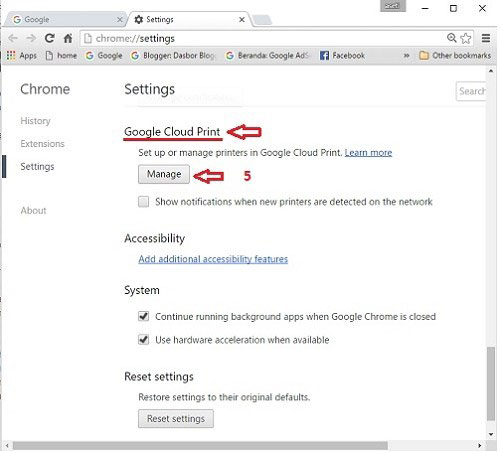Open the Other bookmarks folder
The width and height of the screenshot is (500, 452).
tap(455, 55)
